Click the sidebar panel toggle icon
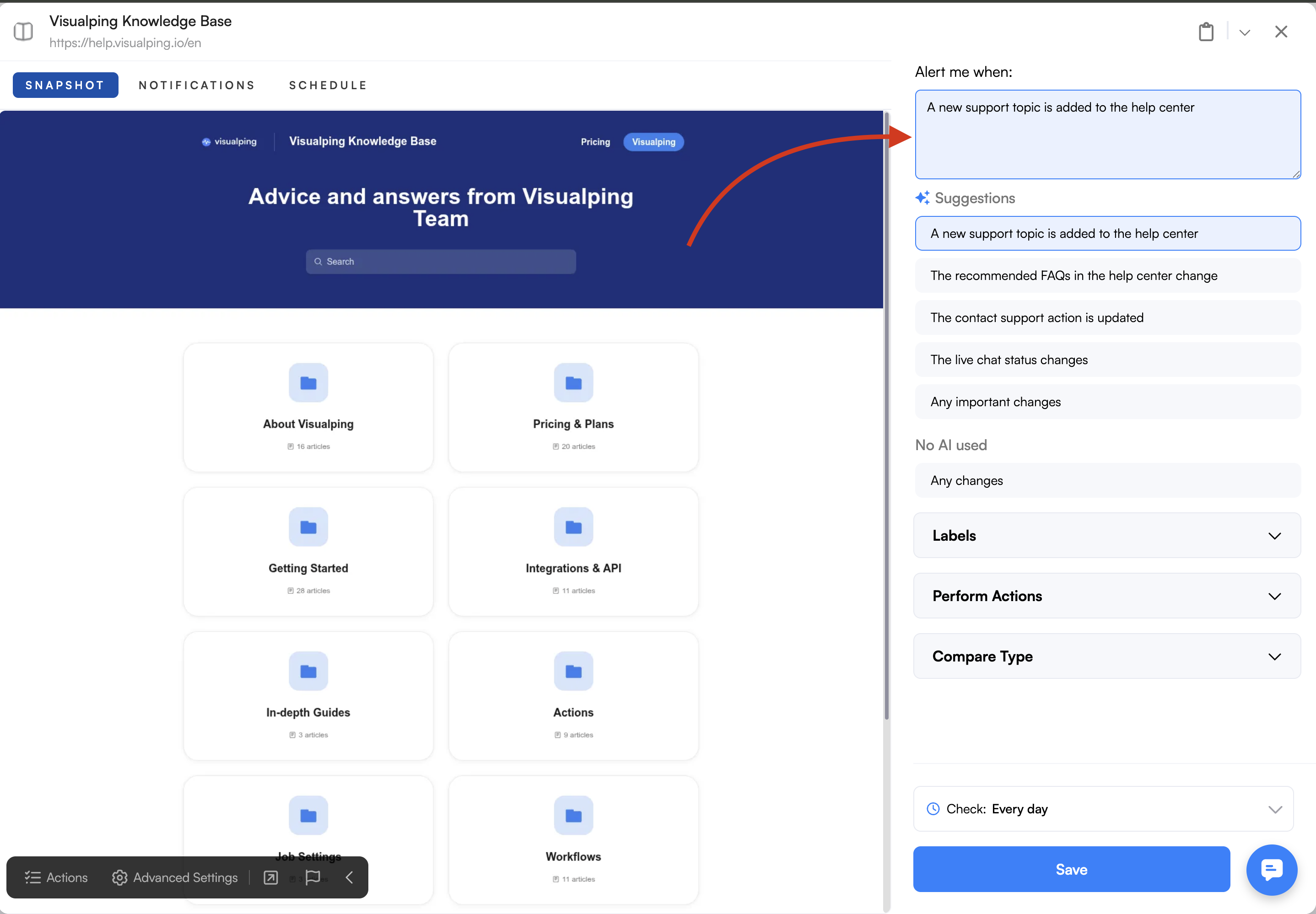This screenshot has width=1316, height=914. [23, 32]
